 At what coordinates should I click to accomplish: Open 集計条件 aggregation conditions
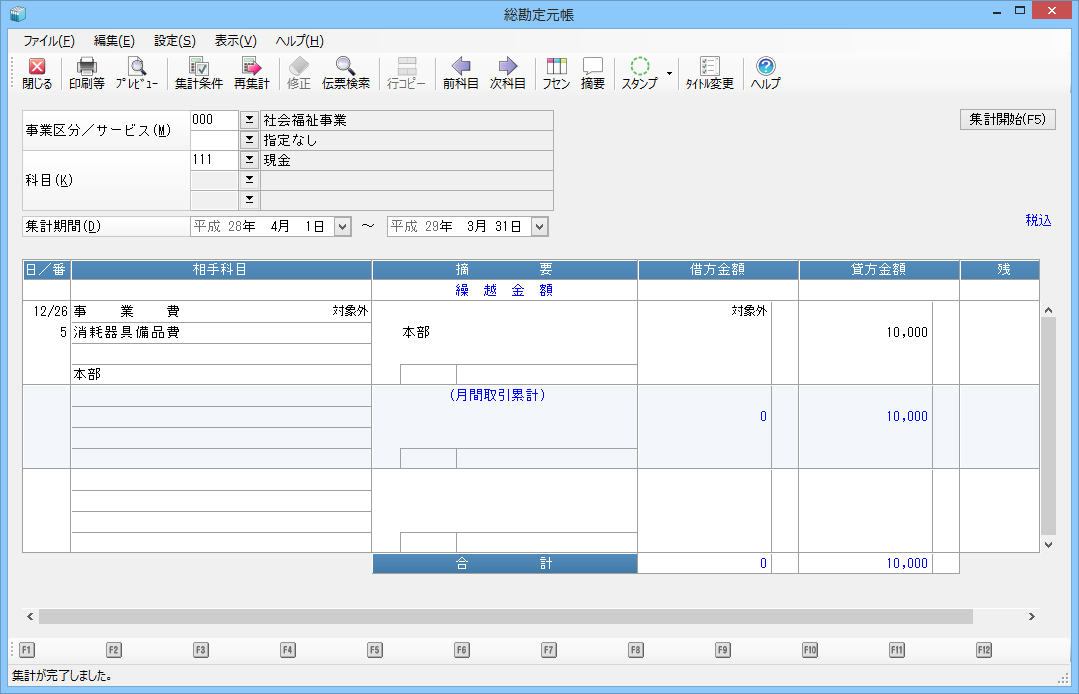(x=199, y=74)
